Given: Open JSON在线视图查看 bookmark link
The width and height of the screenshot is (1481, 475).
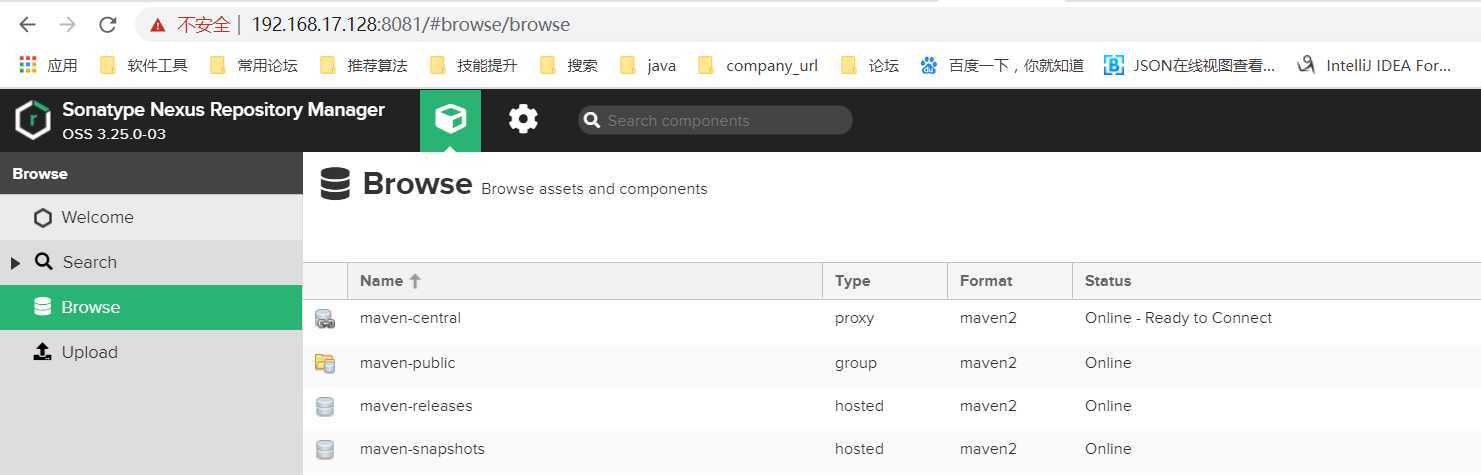Looking at the screenshot, I should pos(1190,65).
